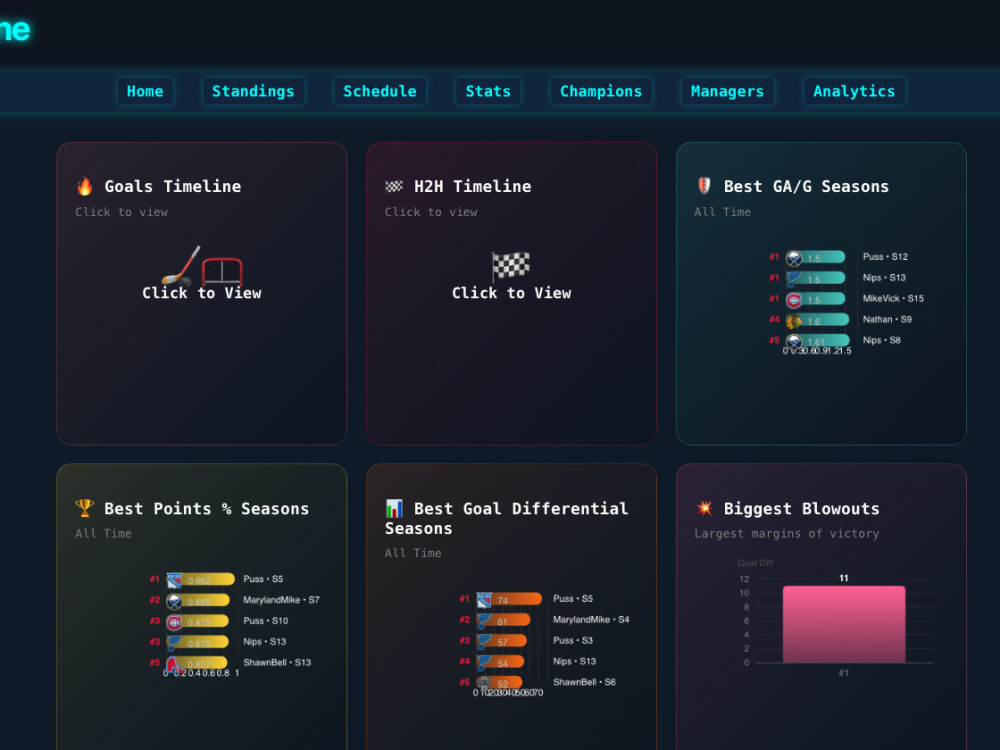
Task: Click the Blues logo on Nips S13 points row
Action: [x=174, y=643]
